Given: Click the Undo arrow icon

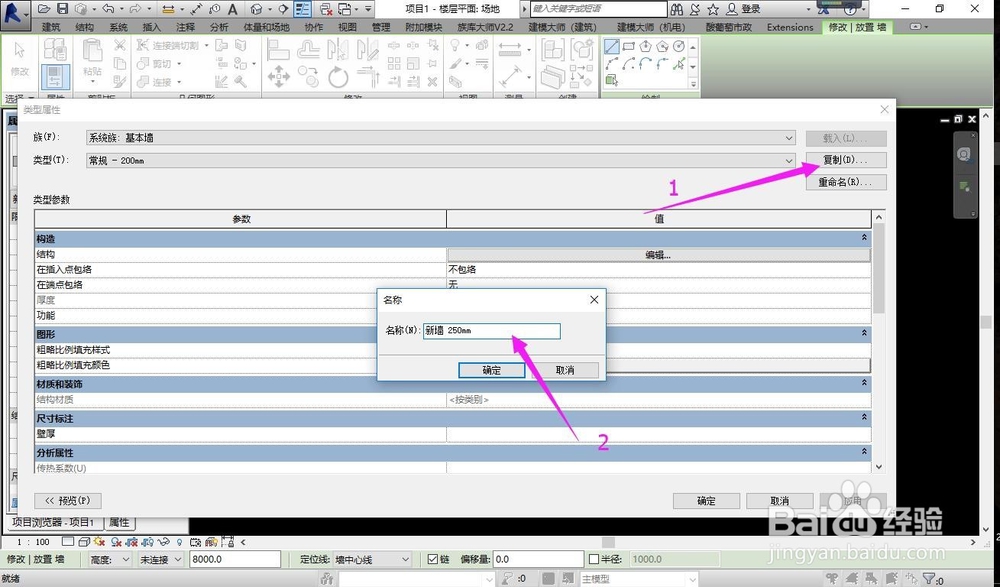Looking at the screenshot, I should 108,9.
